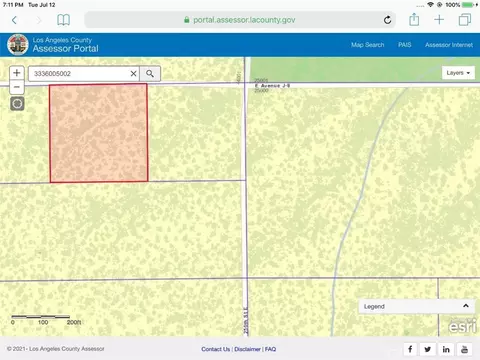Image resolution: width=480 pixels, height=360 pixels.
Task: Open the Facebook social icon
Action: point(410,349)
